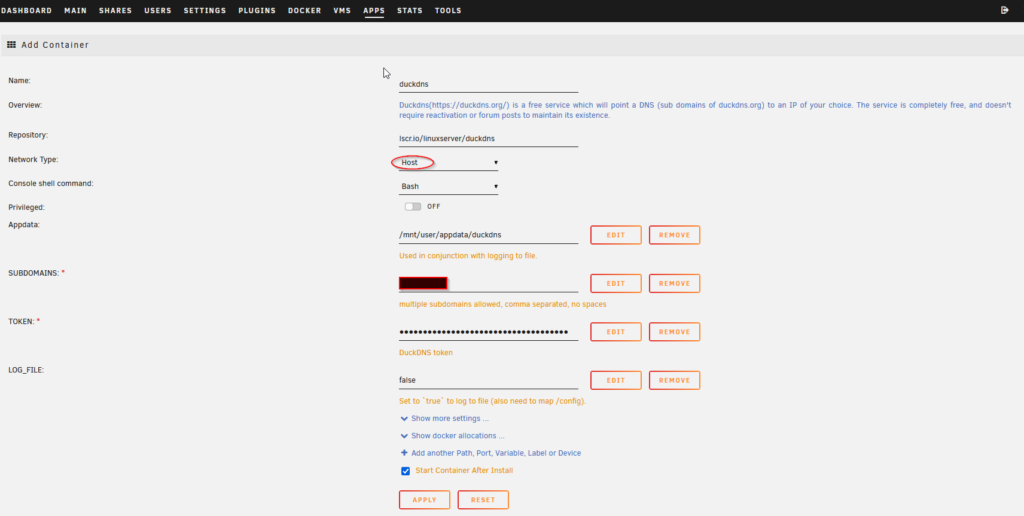Click the Name input field

pos(488,85)
